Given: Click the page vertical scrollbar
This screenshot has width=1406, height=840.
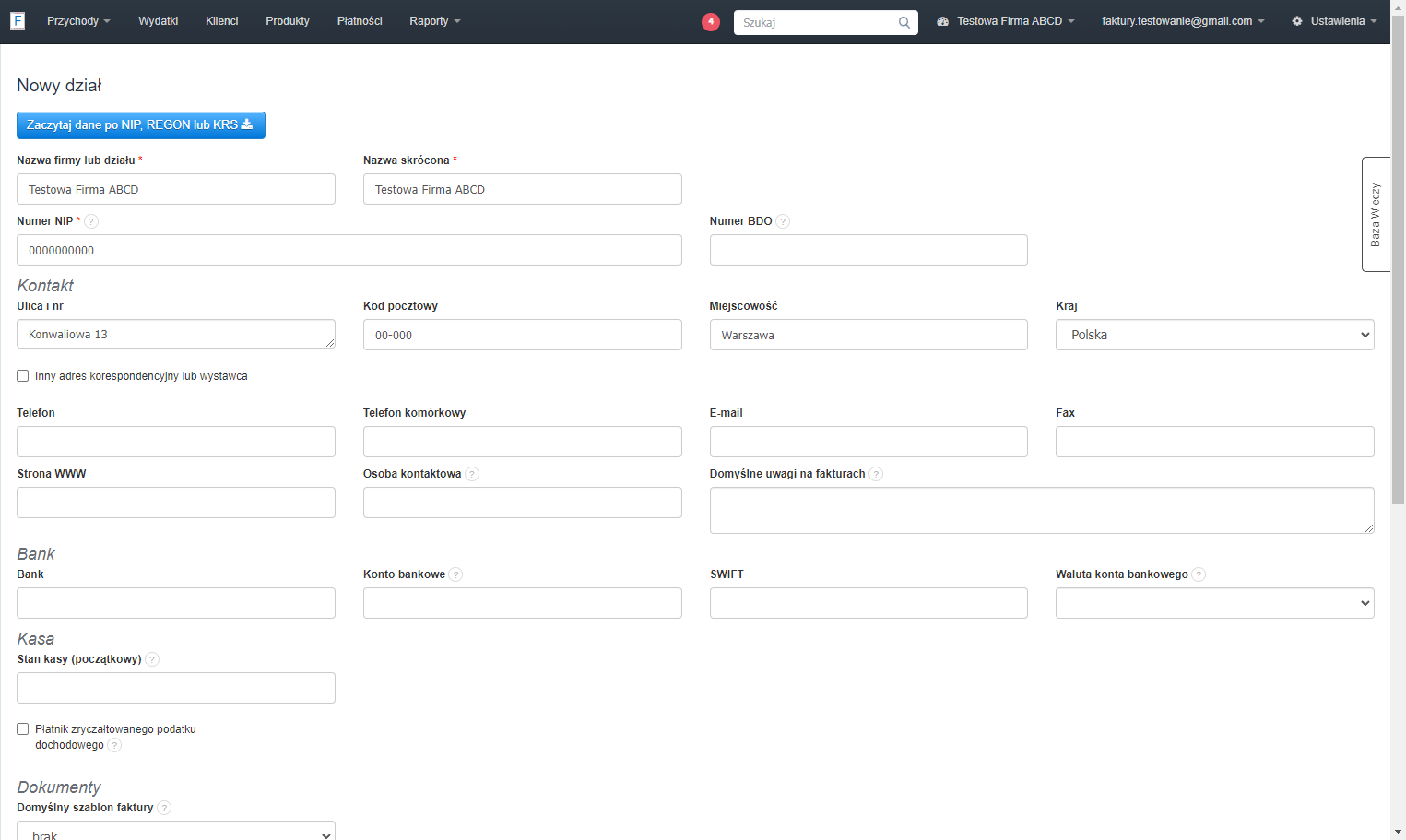Looking at the screenshot, I should coord(1398,258).
